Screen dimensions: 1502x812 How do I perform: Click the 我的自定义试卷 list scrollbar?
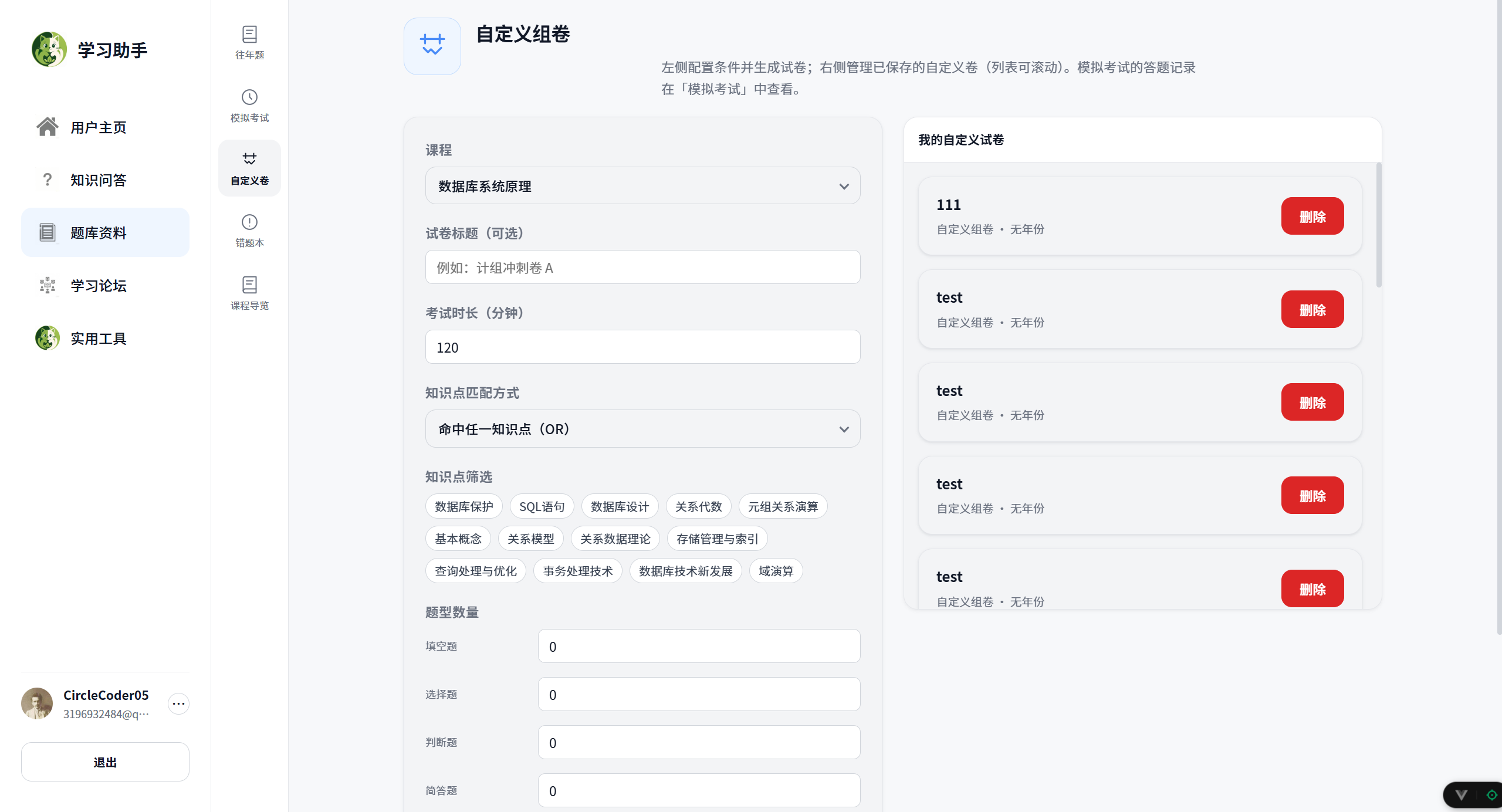pyautogui.click(x=1379, y=225)
